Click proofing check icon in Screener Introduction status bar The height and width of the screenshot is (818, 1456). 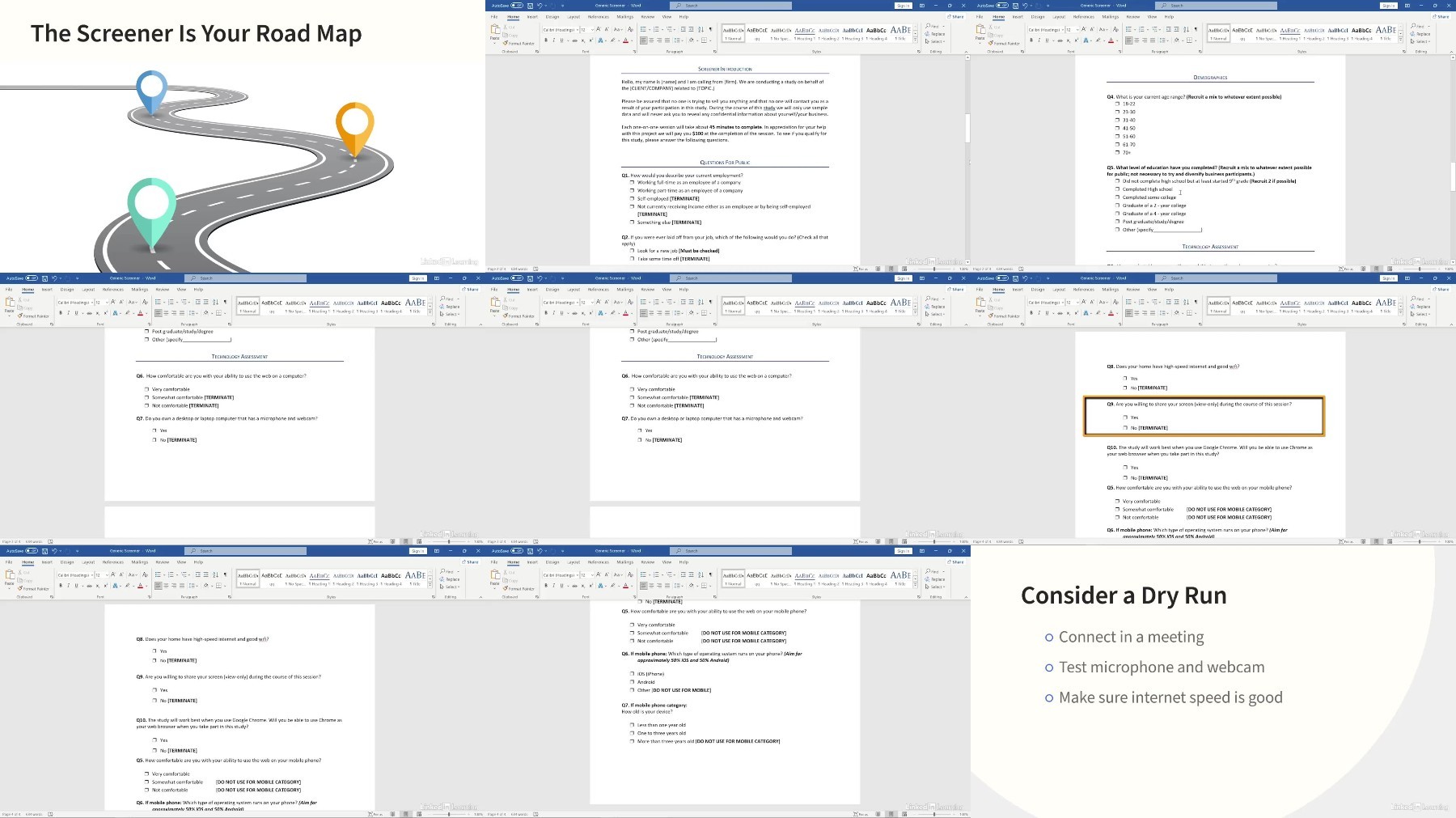point(535,269)
